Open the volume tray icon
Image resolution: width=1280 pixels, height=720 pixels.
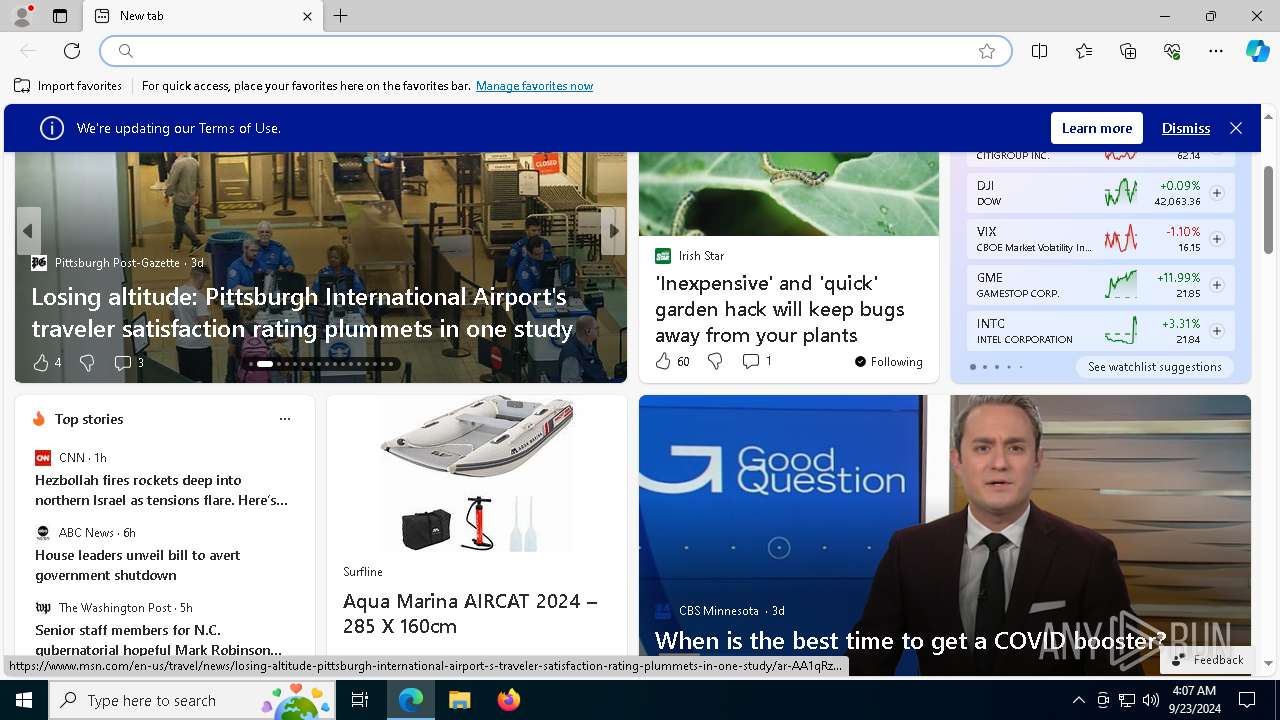click(x=1150, y=700)
